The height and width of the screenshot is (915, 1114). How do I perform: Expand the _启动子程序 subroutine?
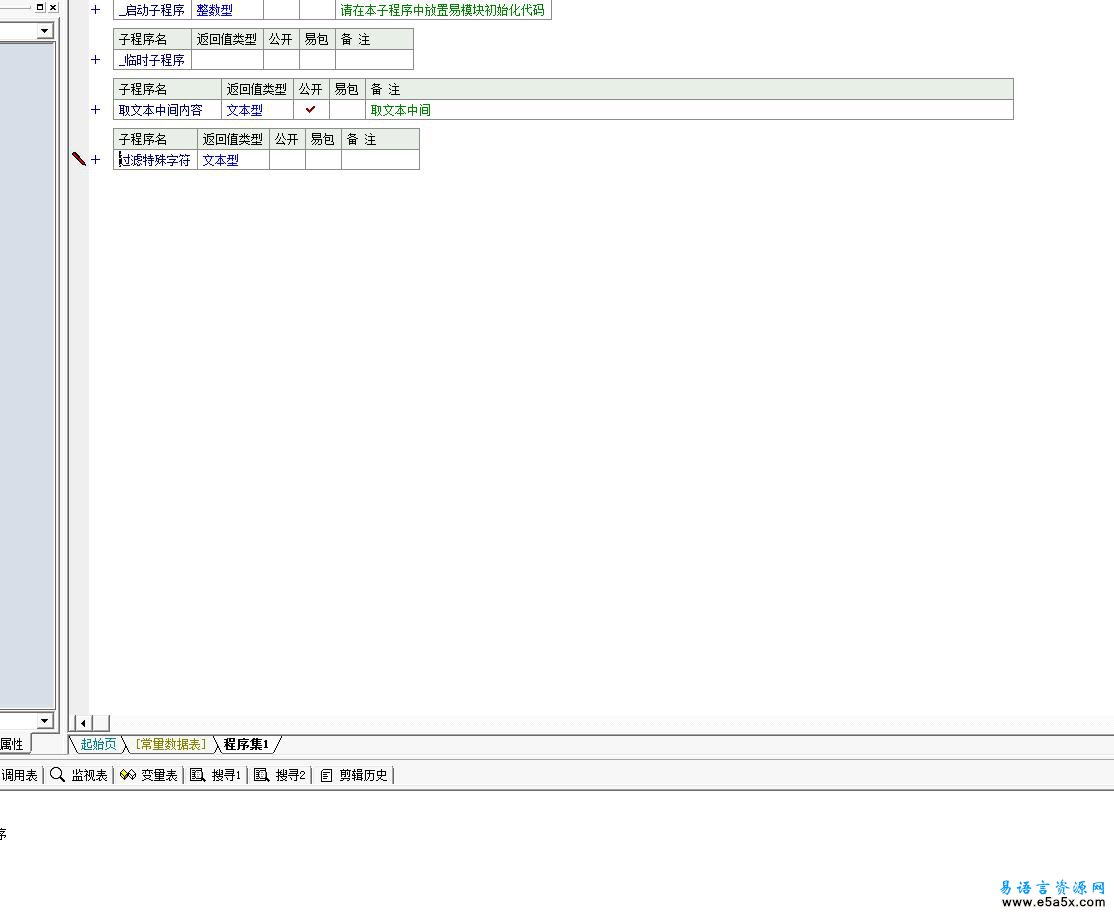96,10
